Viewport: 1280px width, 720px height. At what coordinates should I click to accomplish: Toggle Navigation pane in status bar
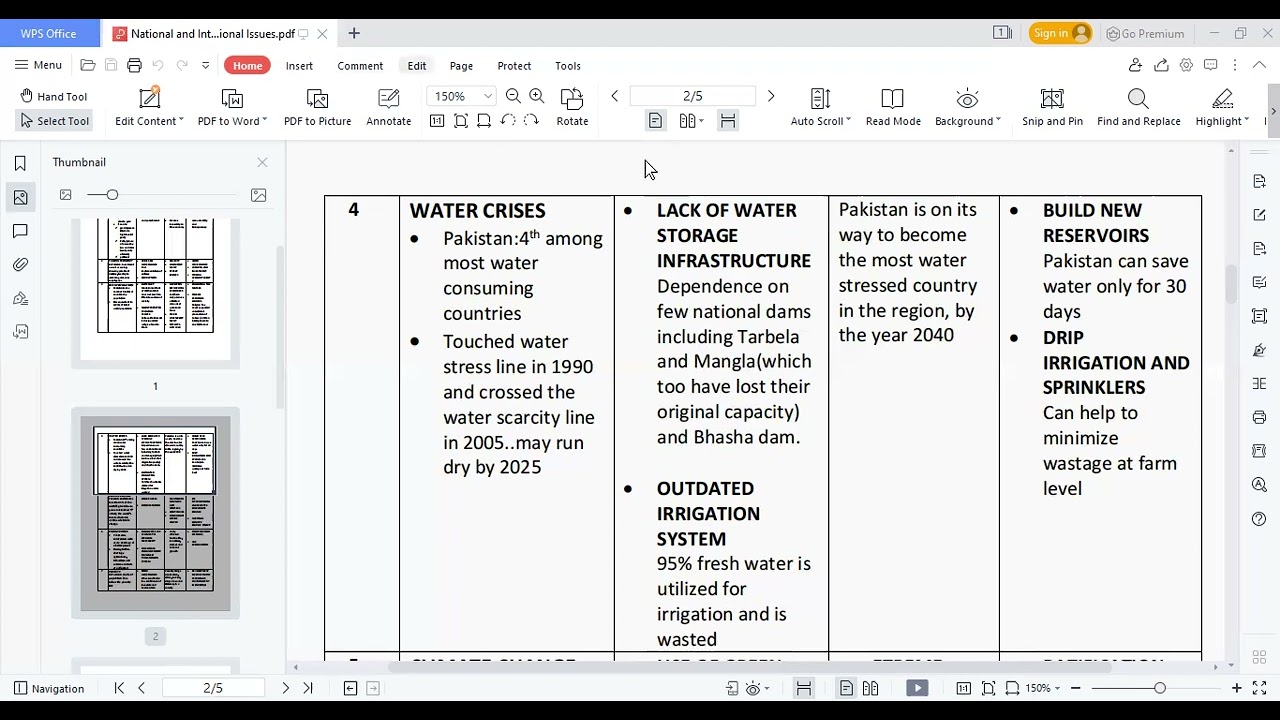click(49, 688)
